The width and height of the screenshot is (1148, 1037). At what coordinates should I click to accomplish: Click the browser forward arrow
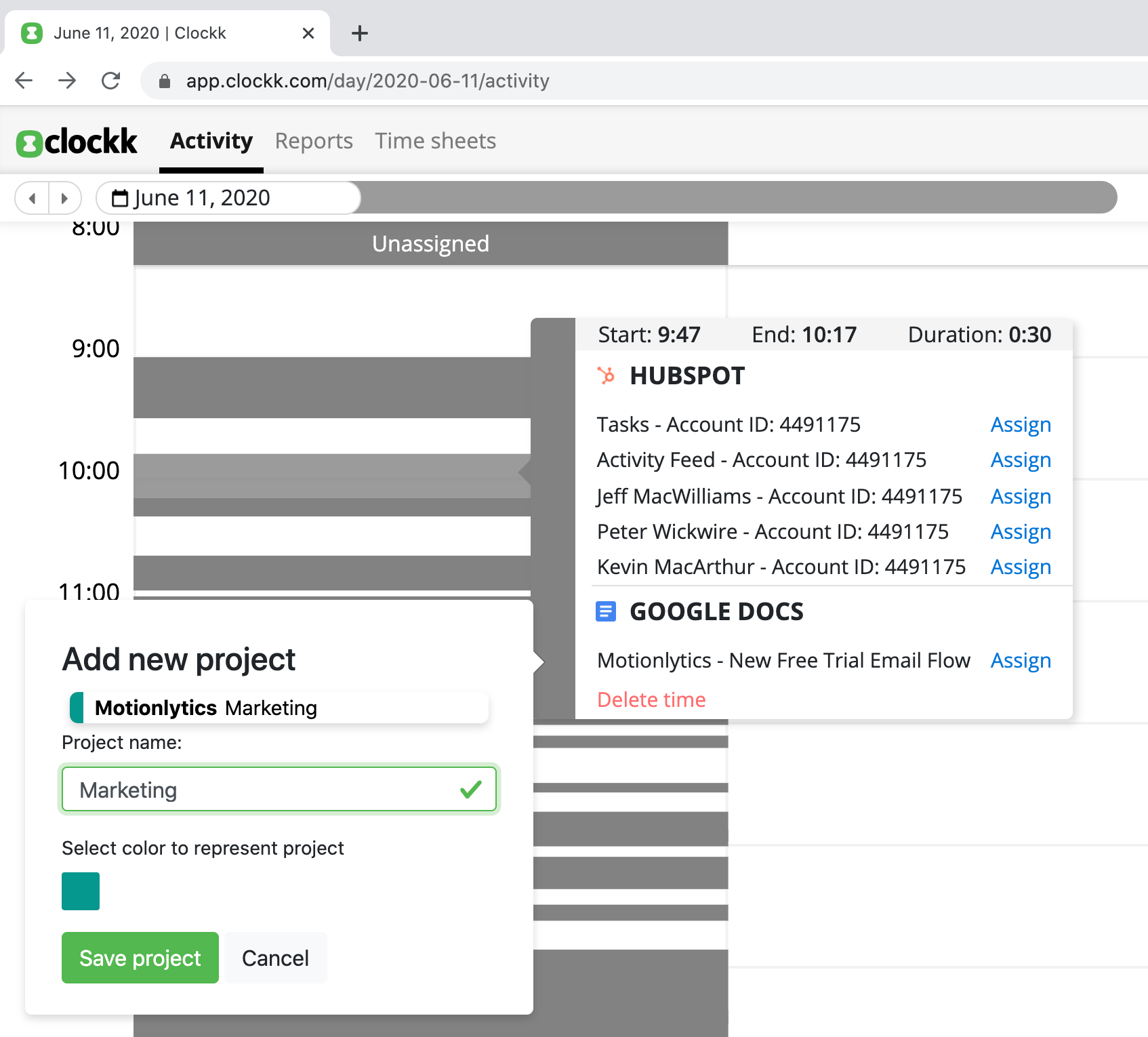(x=67, y=81)
